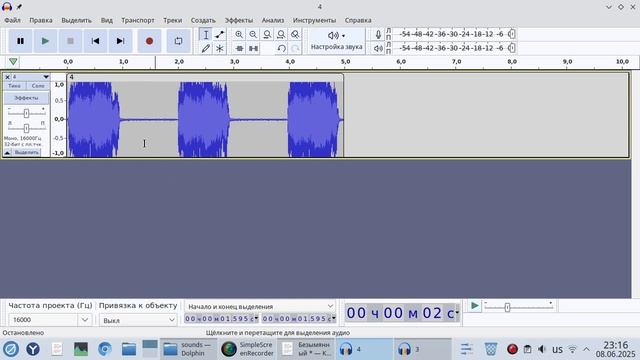The width and height of the screenshot is (640, 360).
Task: Solo track 4 with the Соло button
Action: tap(38, 86)
